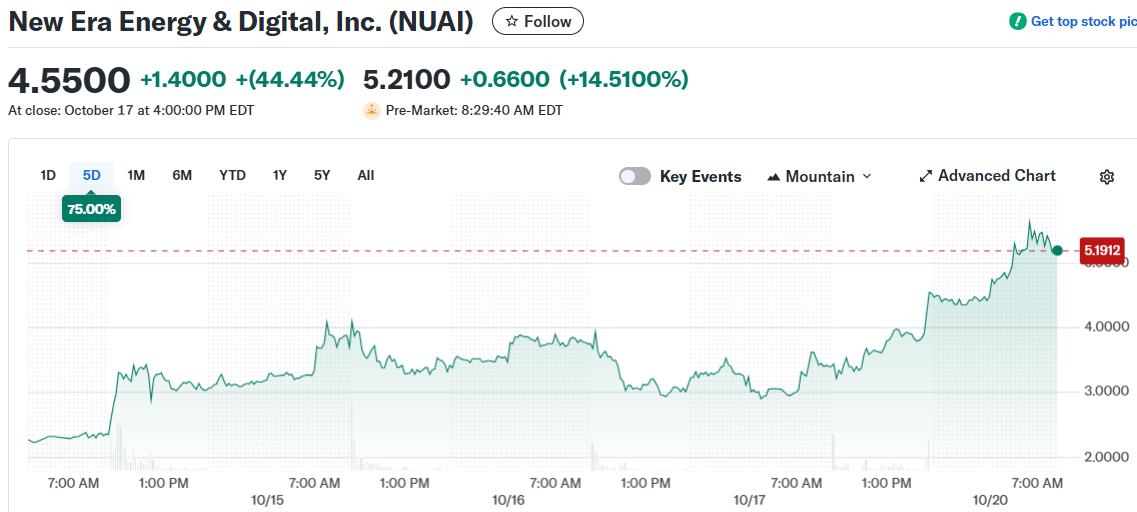Click the 75.00% 5D change badge
Screen dimensions: 1137x512
click(91, 209)
